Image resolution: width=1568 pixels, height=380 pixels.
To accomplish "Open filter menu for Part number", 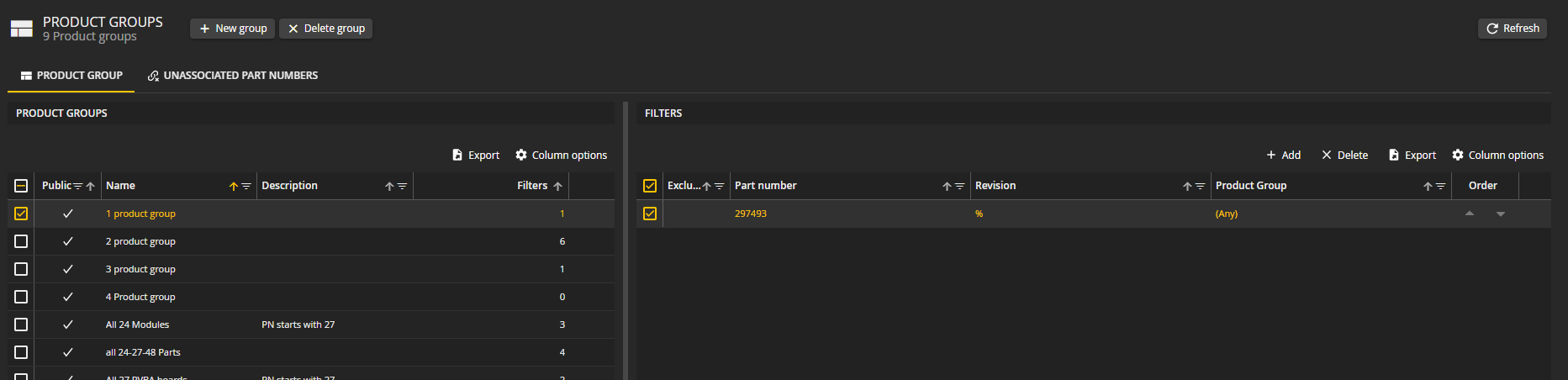I will (x=959, y=187).
